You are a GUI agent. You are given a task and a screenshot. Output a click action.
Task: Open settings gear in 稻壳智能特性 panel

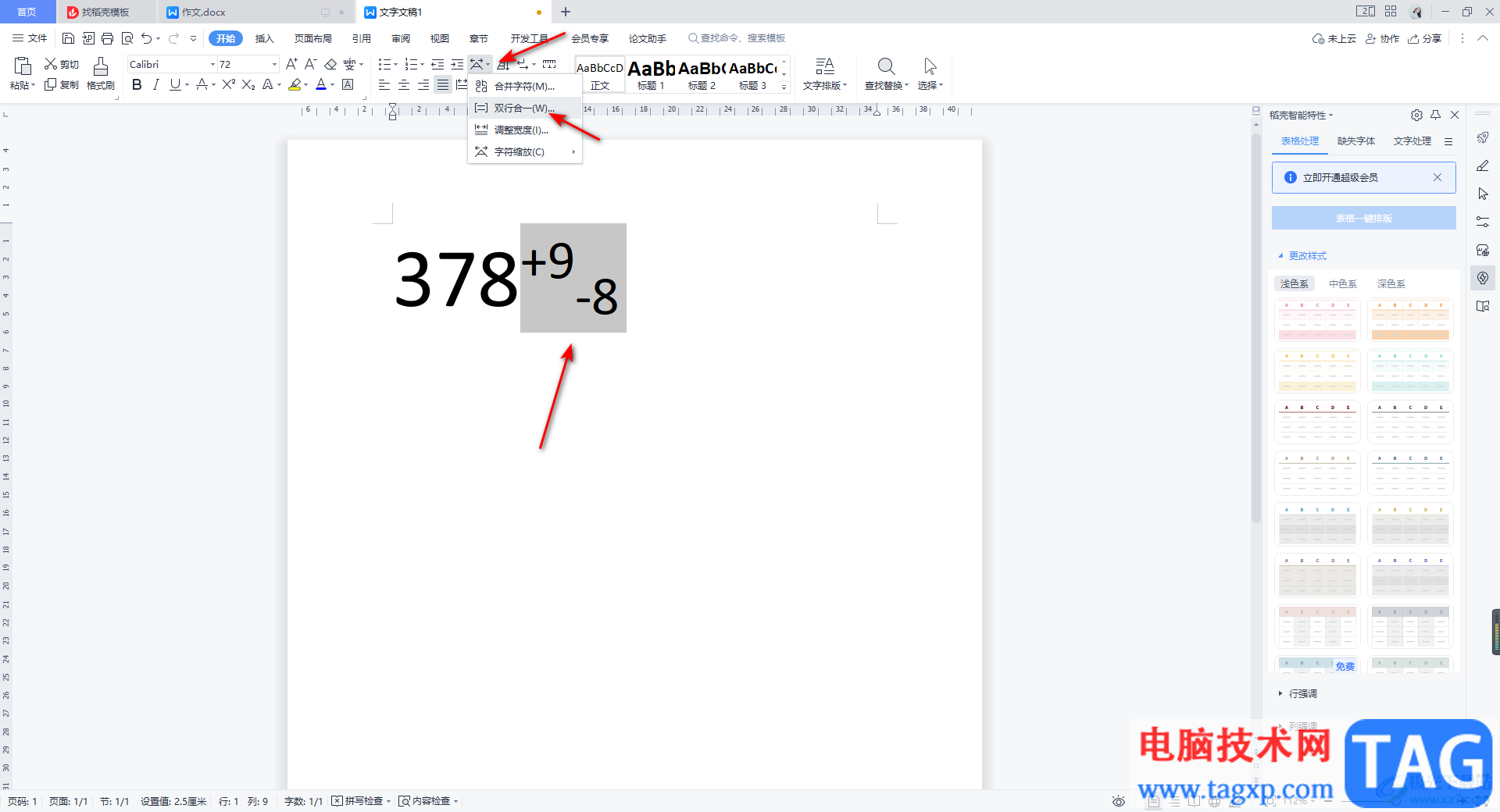[x=1416, y=115]
